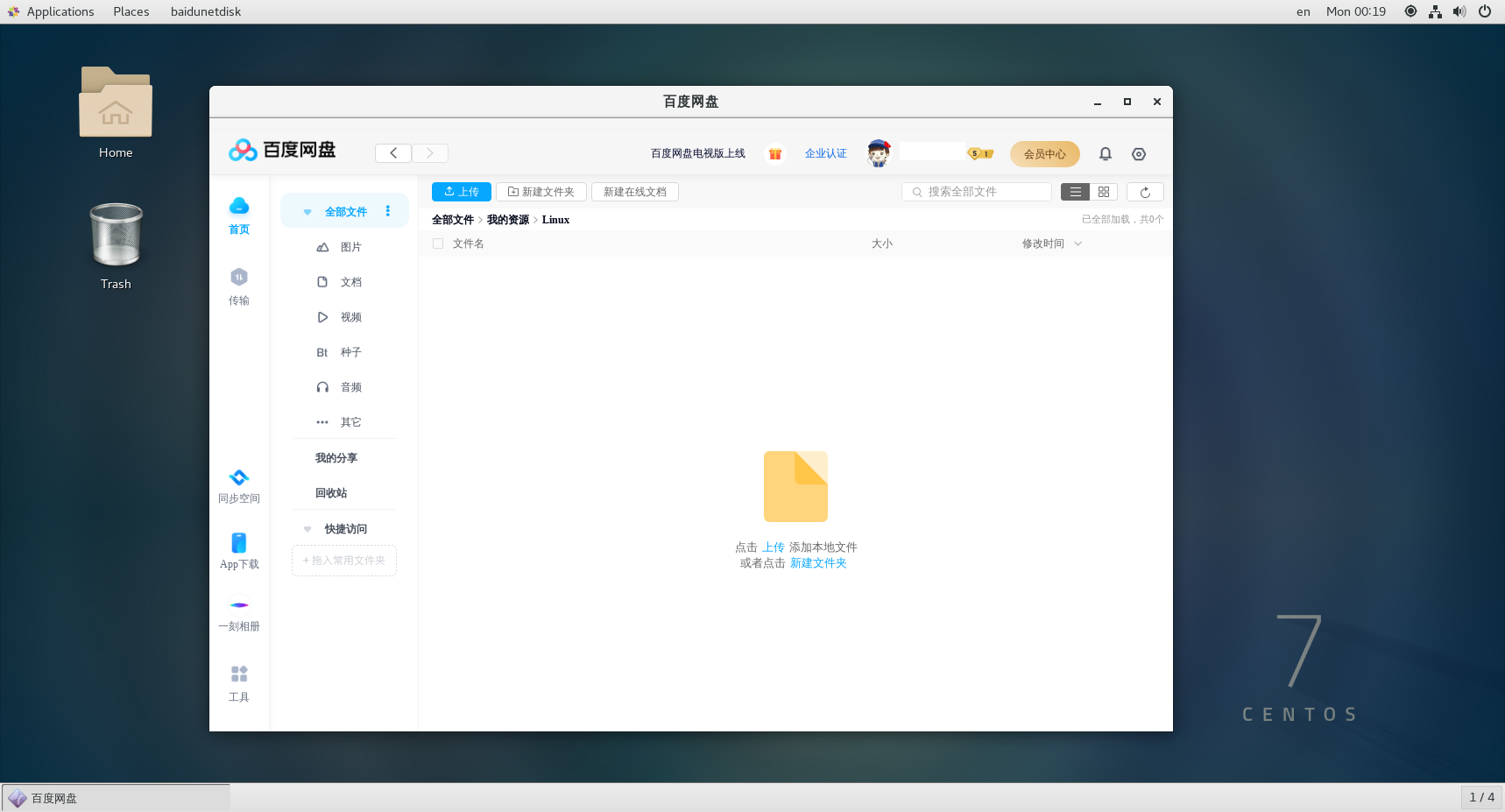1505x812 pixels.
Task: Click 新建文件夹 toolbar button
Action: [541, 192]
